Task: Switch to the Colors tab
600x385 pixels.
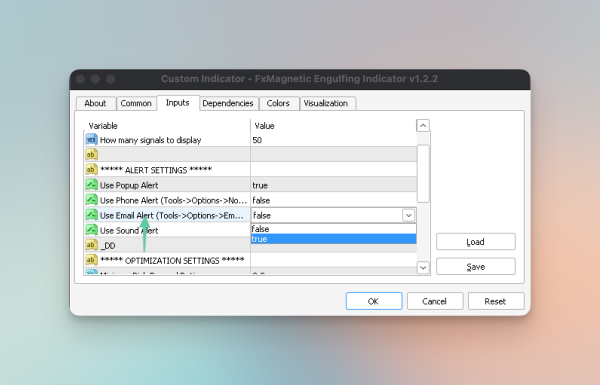Action: (x=278, y=103)
